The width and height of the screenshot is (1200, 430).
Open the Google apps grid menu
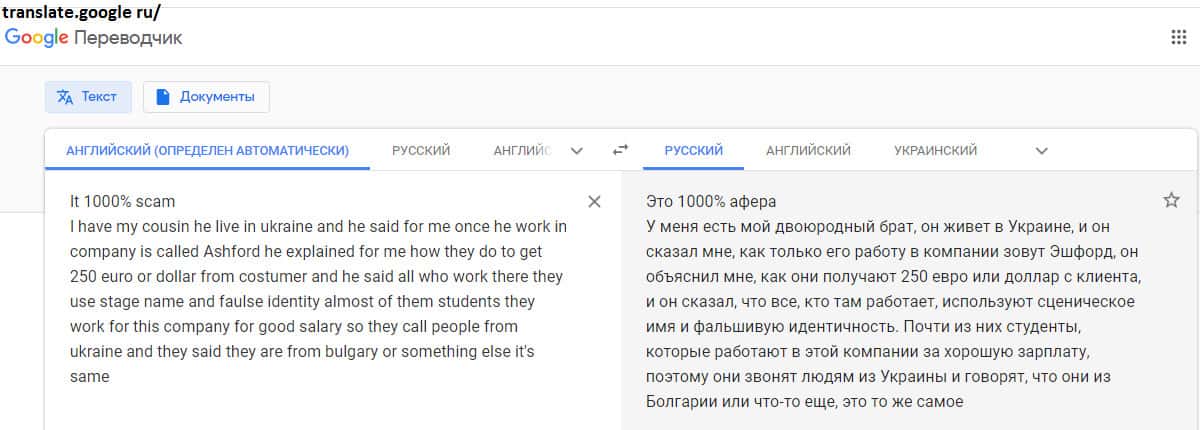[1178, 38]
